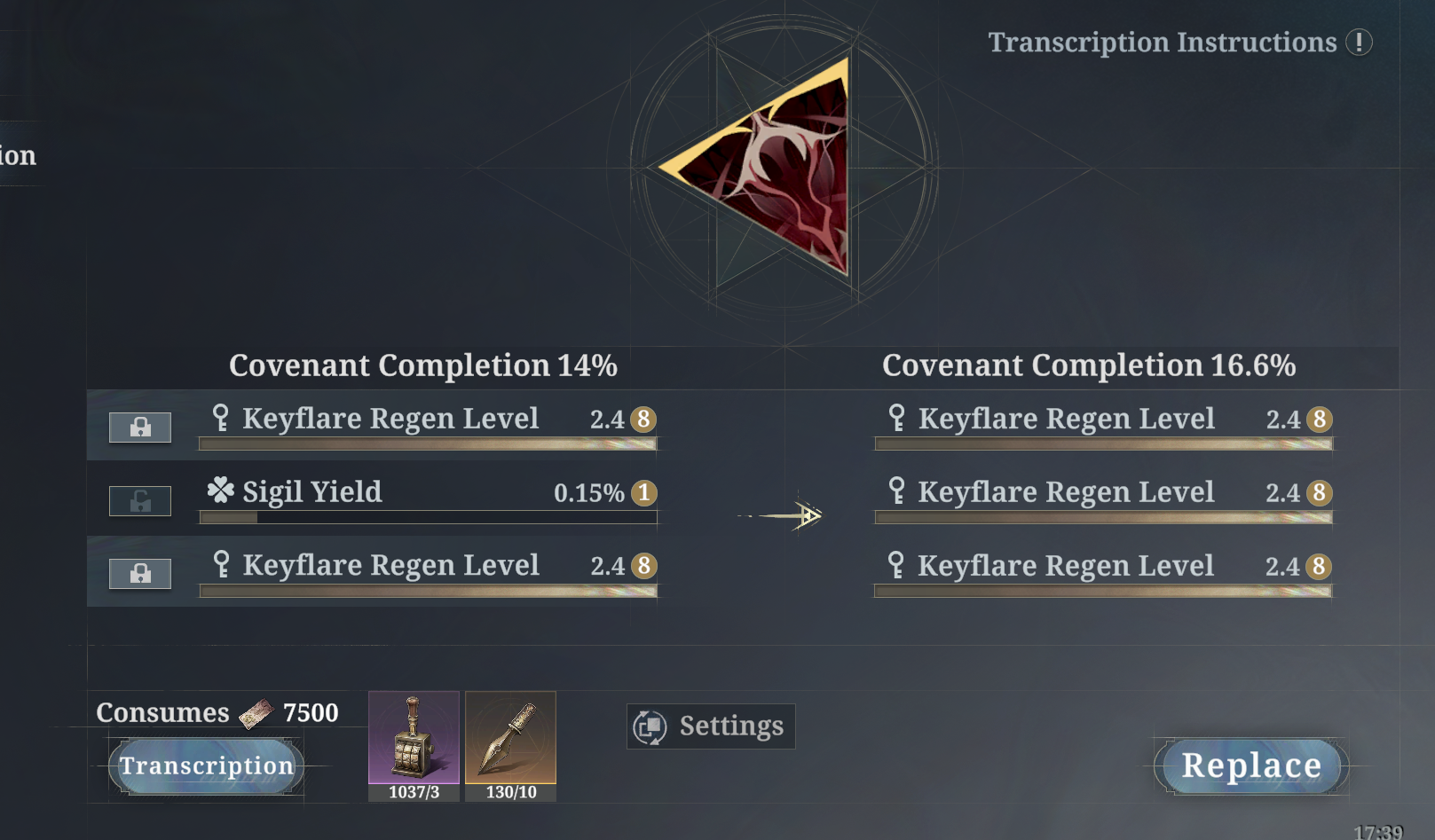Click the arrow between the two covenant panels

(781, 515)
